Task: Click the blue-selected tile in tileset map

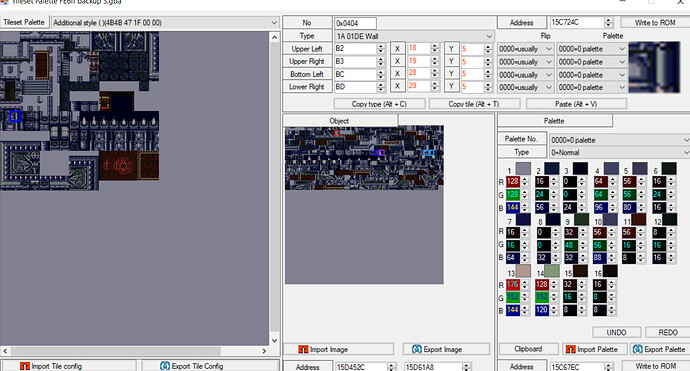Action: tap(15, 116)
